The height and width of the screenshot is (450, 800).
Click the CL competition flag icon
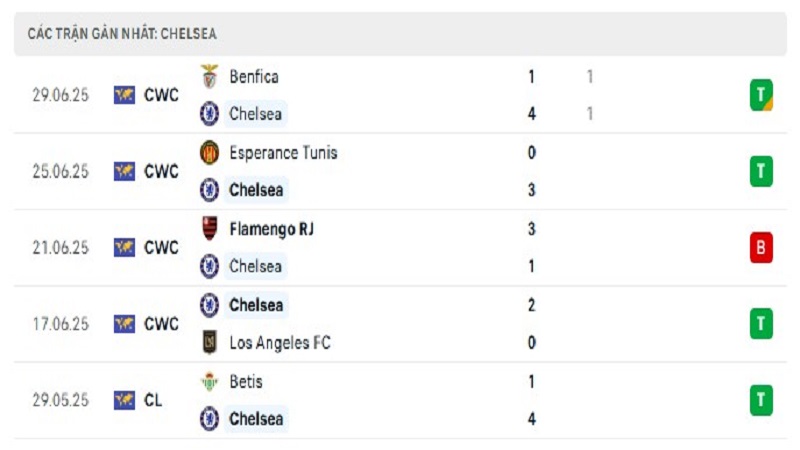124,400
